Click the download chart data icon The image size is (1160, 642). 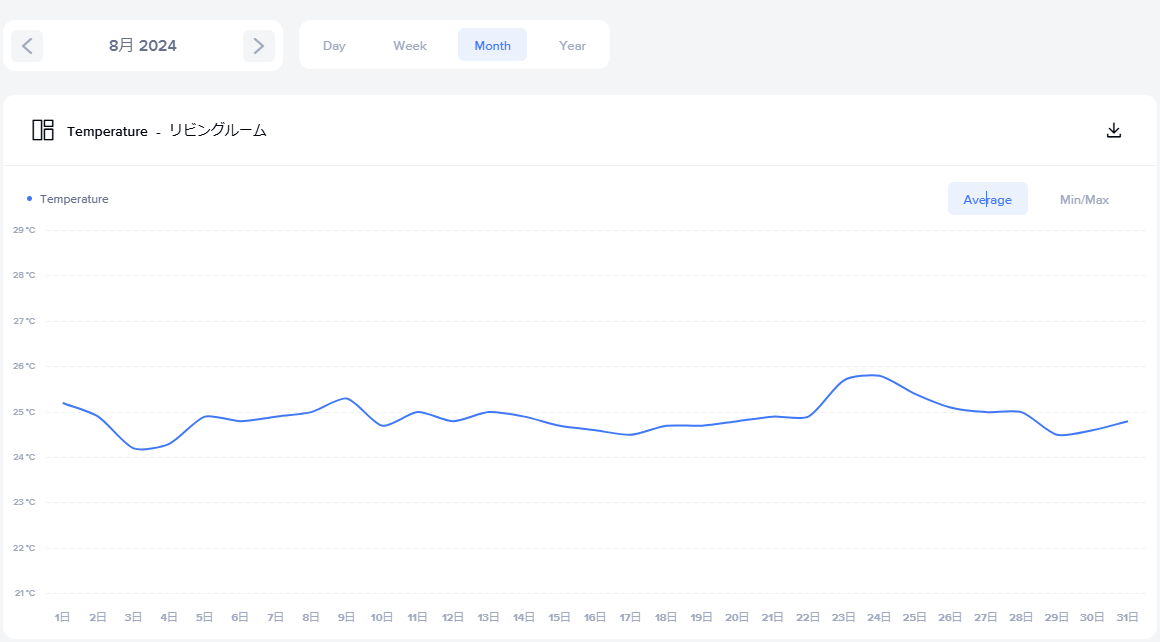[x=1114, y=130]
